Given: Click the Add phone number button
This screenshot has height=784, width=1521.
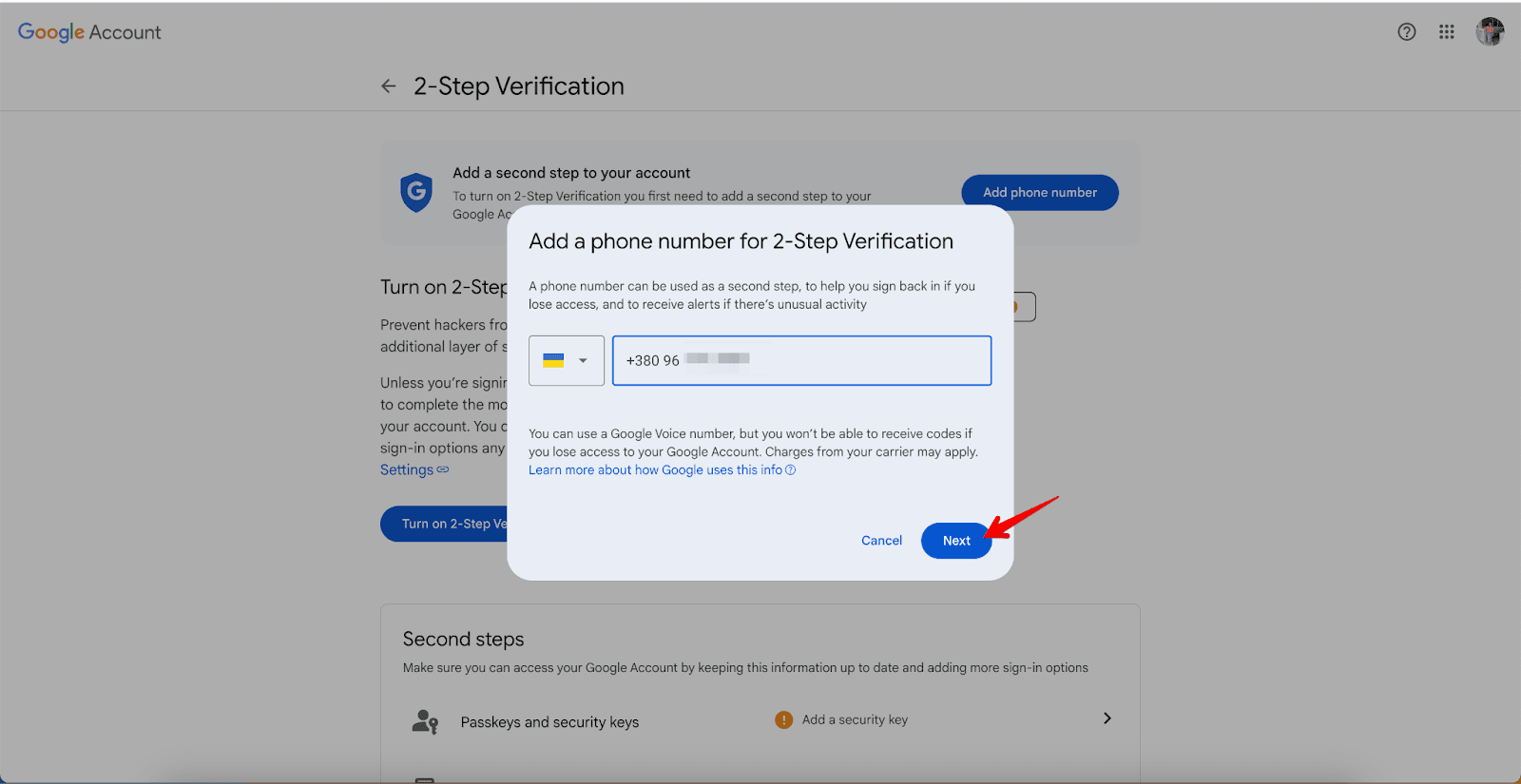Looking at the screenshot, I should pyautogui.click(x=1039, y=193).
